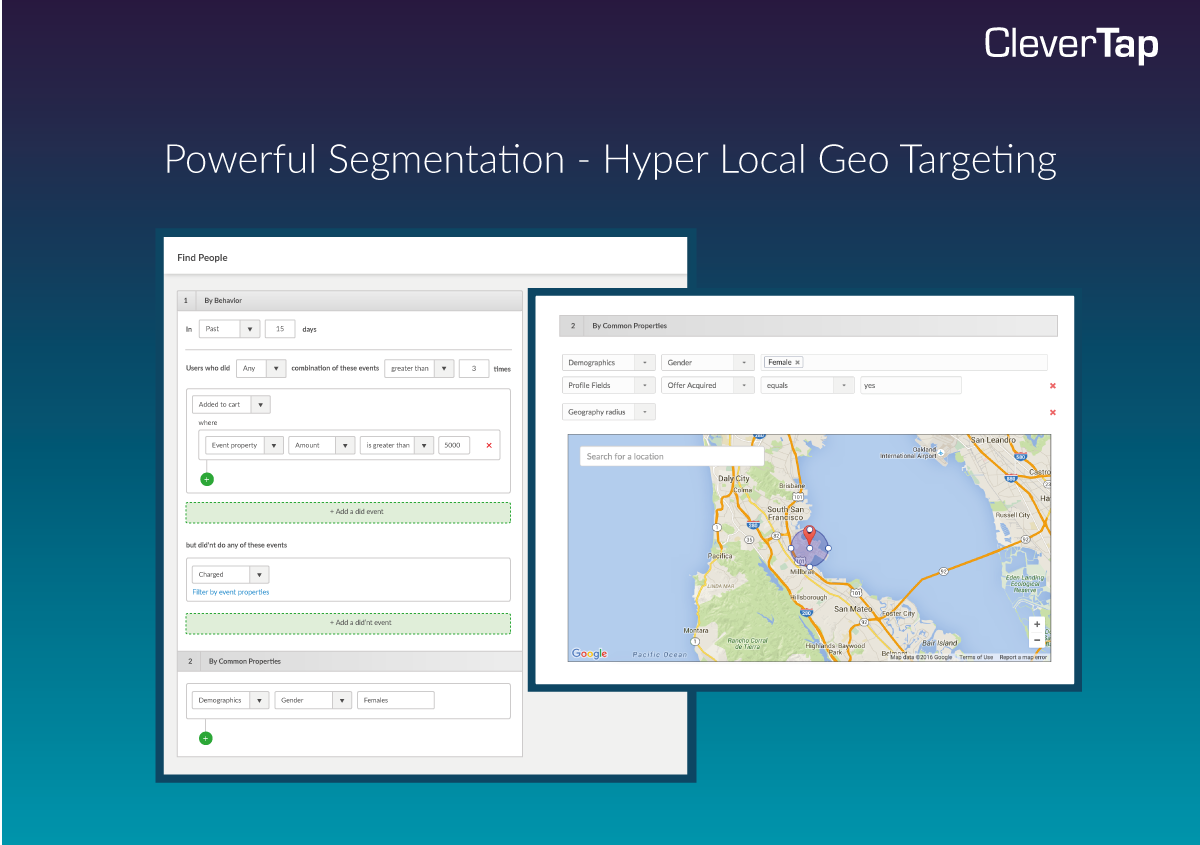Click the Find People title
This screenshot has height=845, width=1200.
click(x=202, y=258)
